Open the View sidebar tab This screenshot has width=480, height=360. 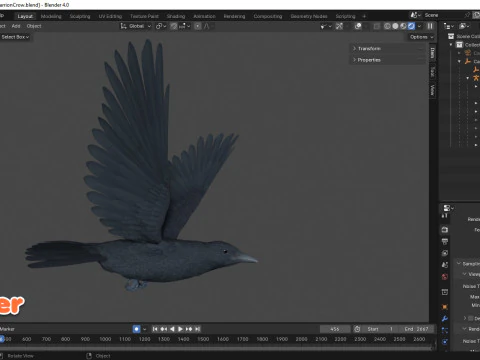[432, 90]
